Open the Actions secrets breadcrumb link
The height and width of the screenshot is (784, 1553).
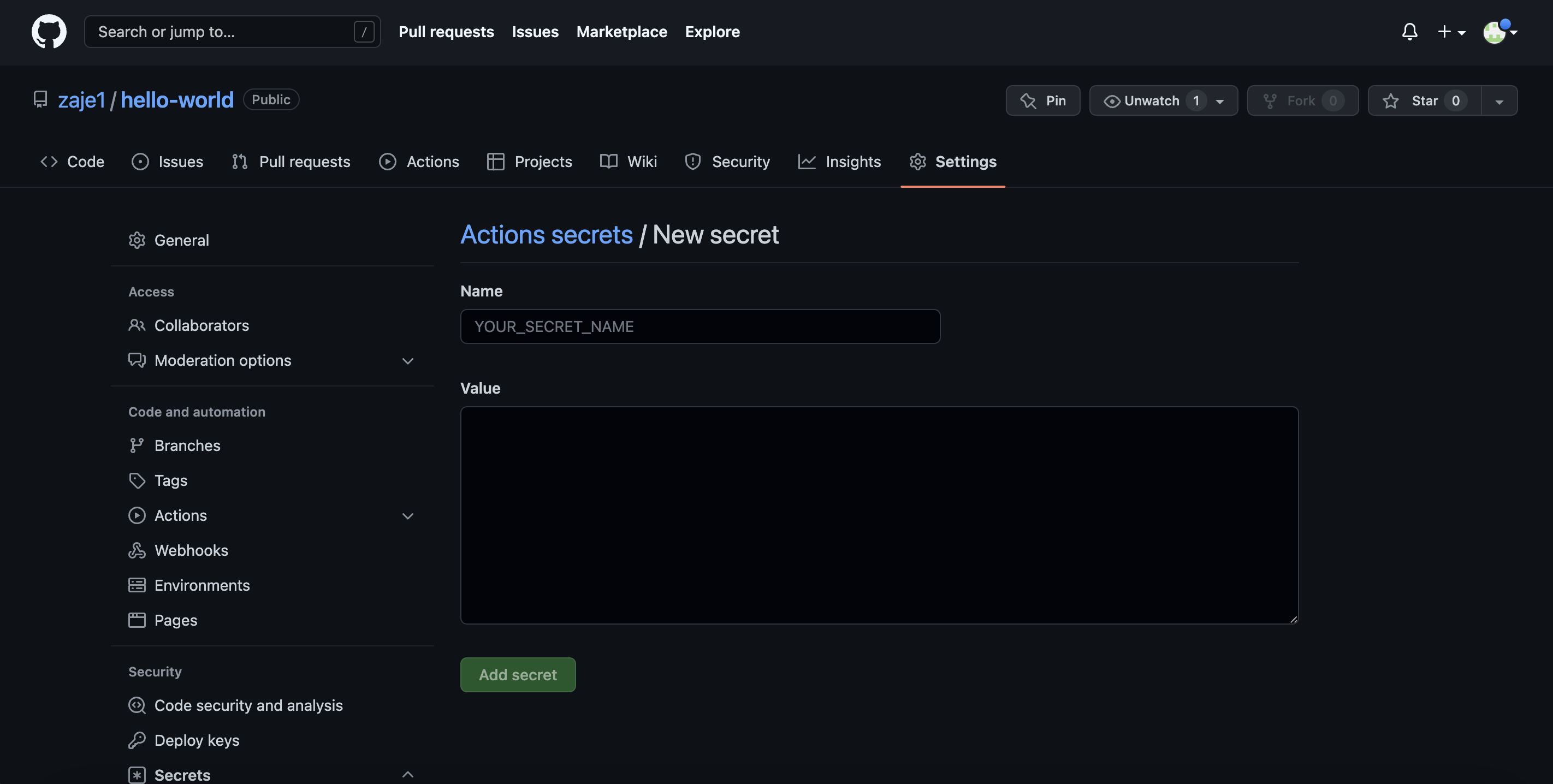547,234
